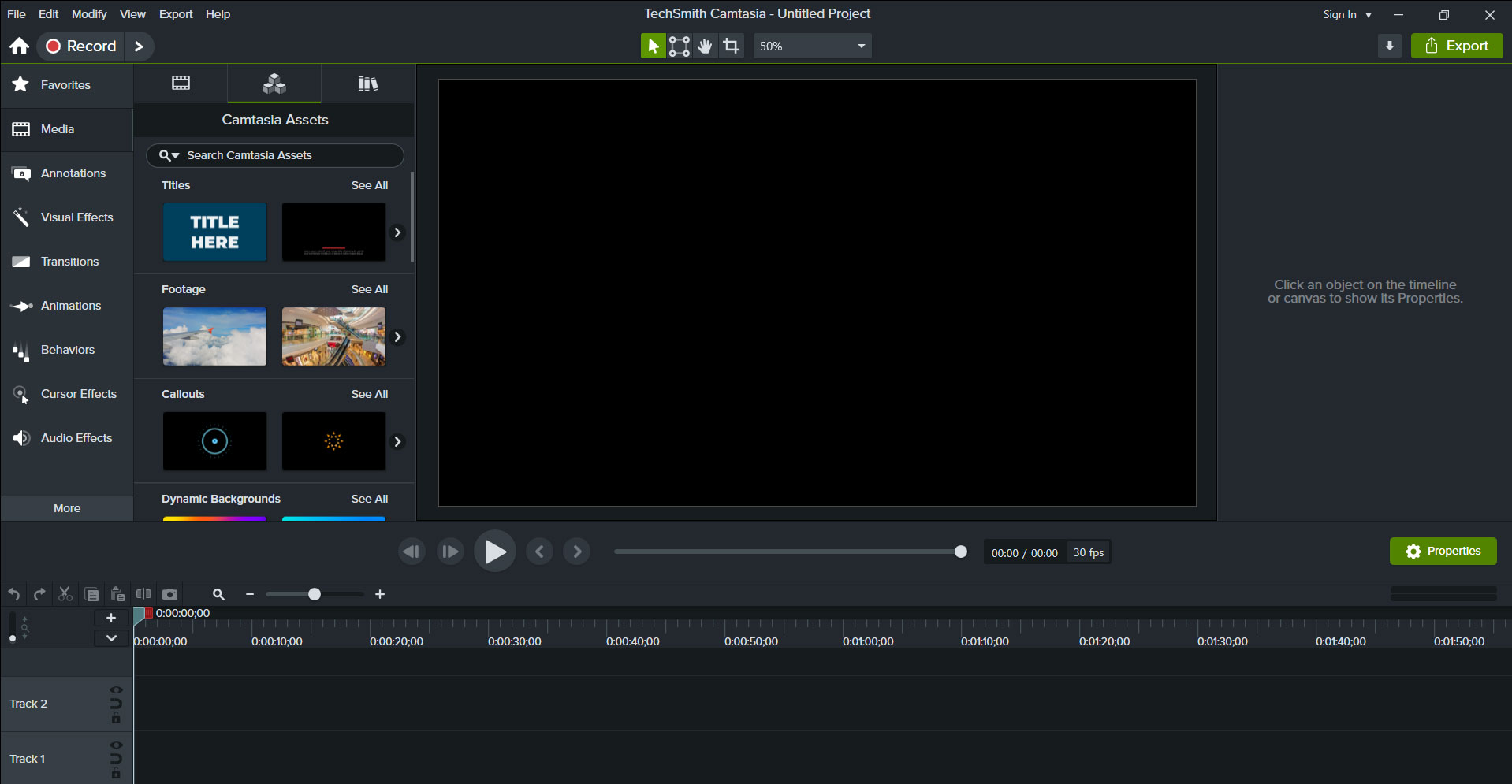Open the frame rate 30 fps selector
This screenshot has width=1512, height=784.
(1088, 552)
